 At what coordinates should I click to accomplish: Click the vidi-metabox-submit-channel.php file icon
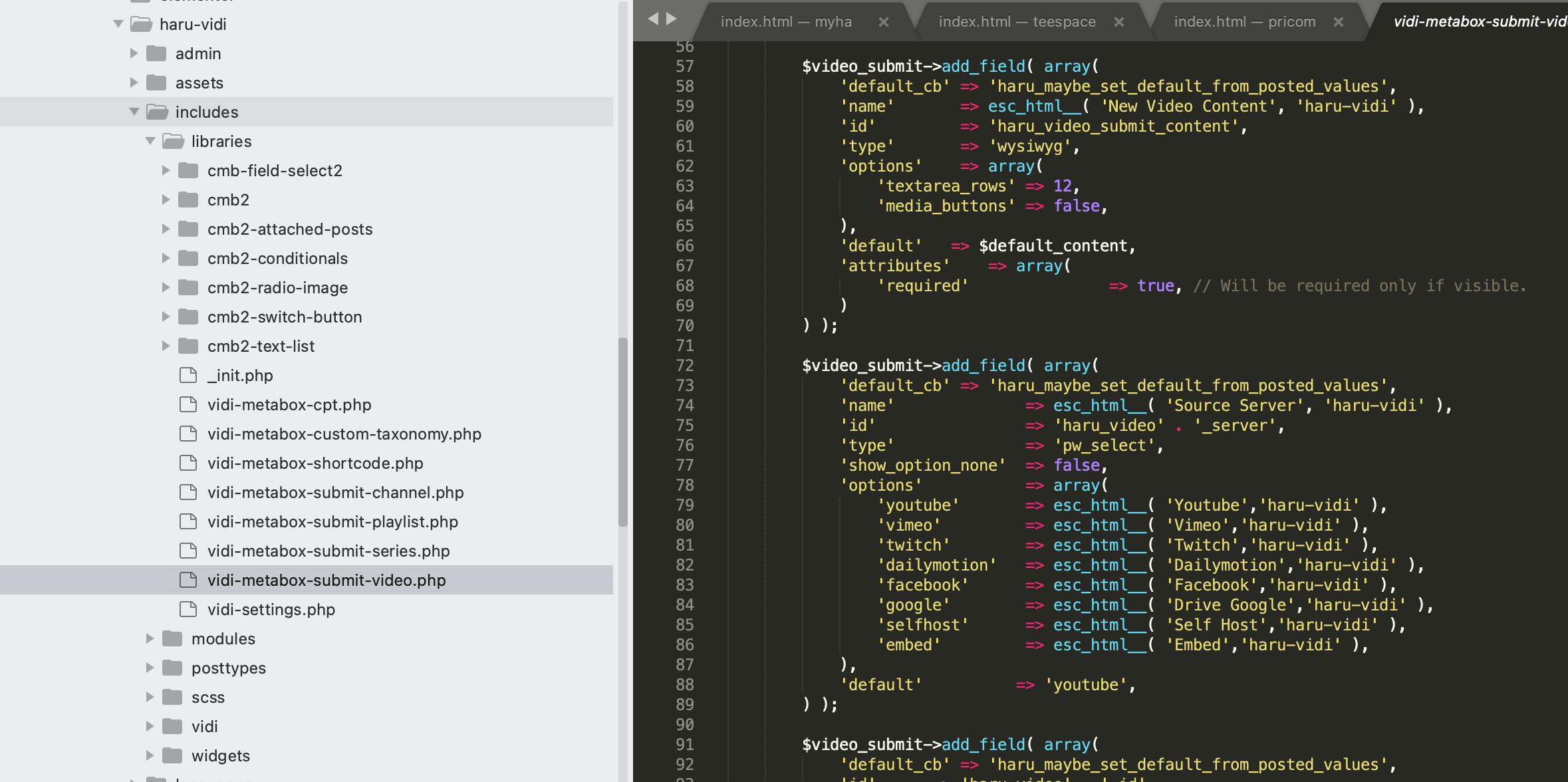point(188,492)
